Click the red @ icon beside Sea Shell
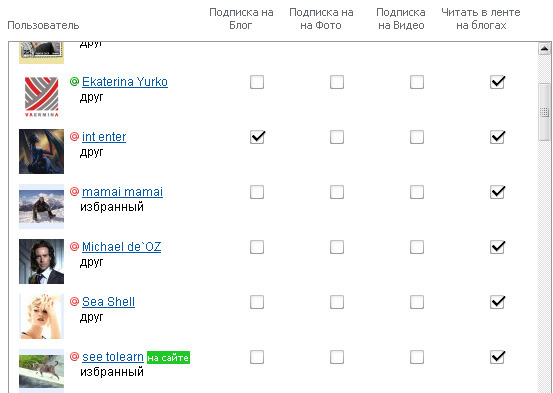 click(x=74, y=301)
